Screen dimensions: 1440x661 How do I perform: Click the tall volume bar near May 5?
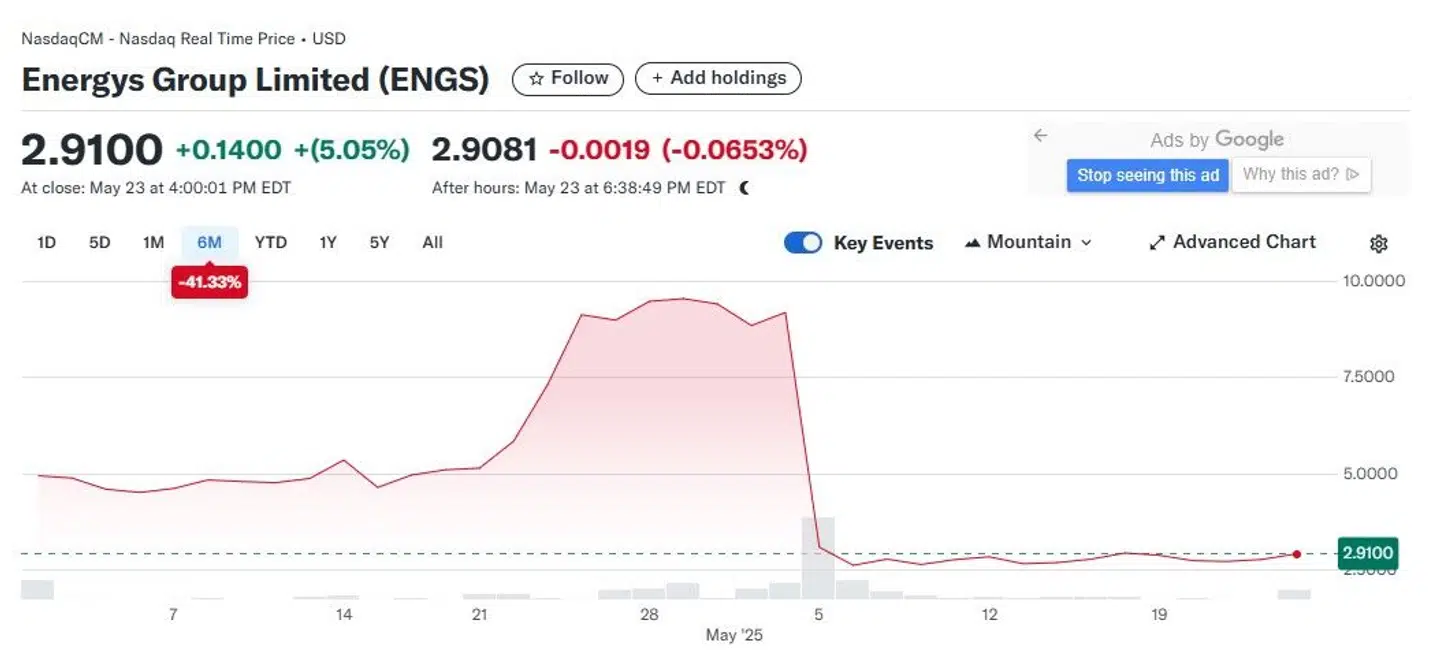click(817, 560)
